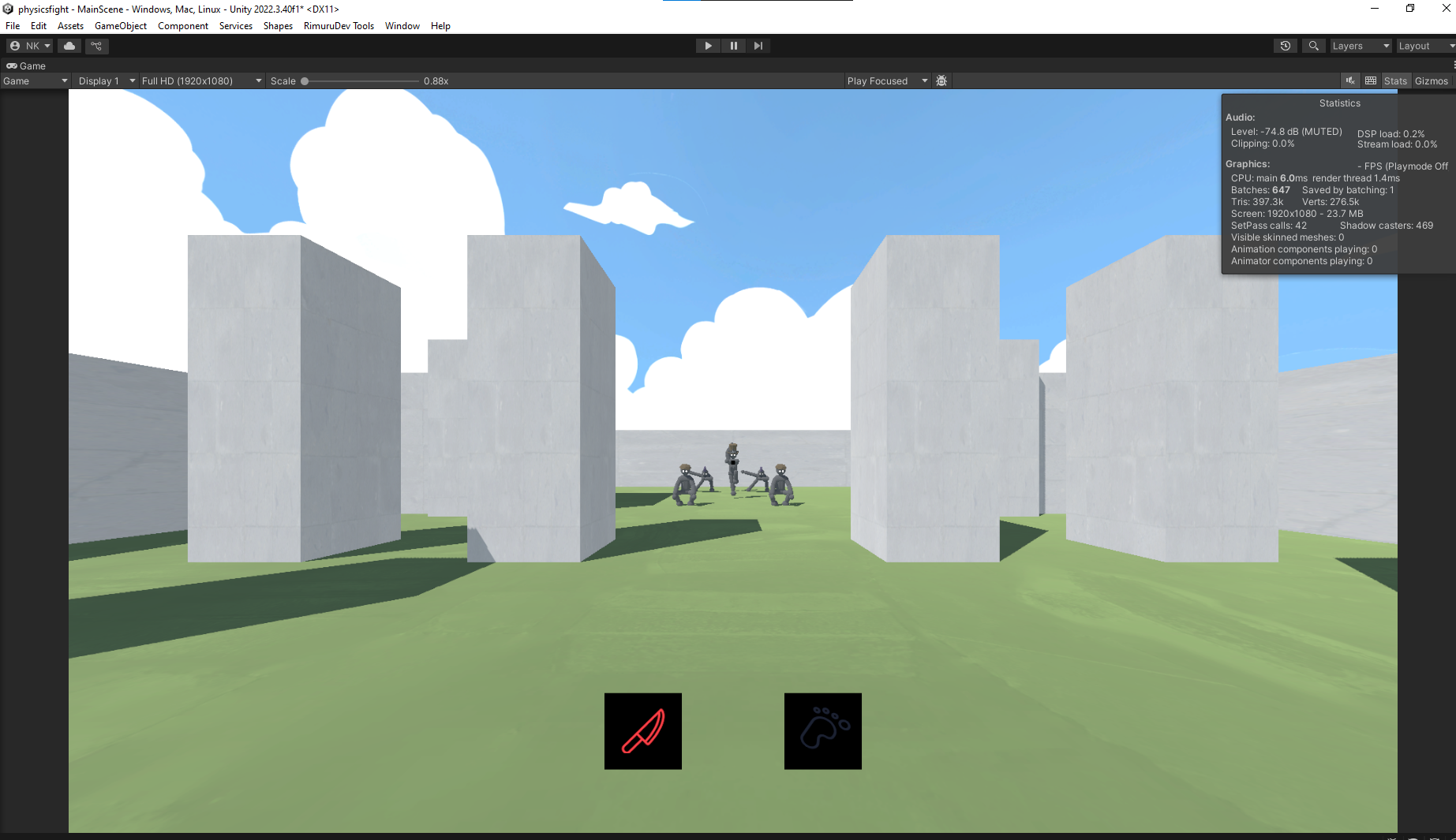Viewport: 1456px width, 840px height.
Task: Open the version control icon
Action: (96, 46)
